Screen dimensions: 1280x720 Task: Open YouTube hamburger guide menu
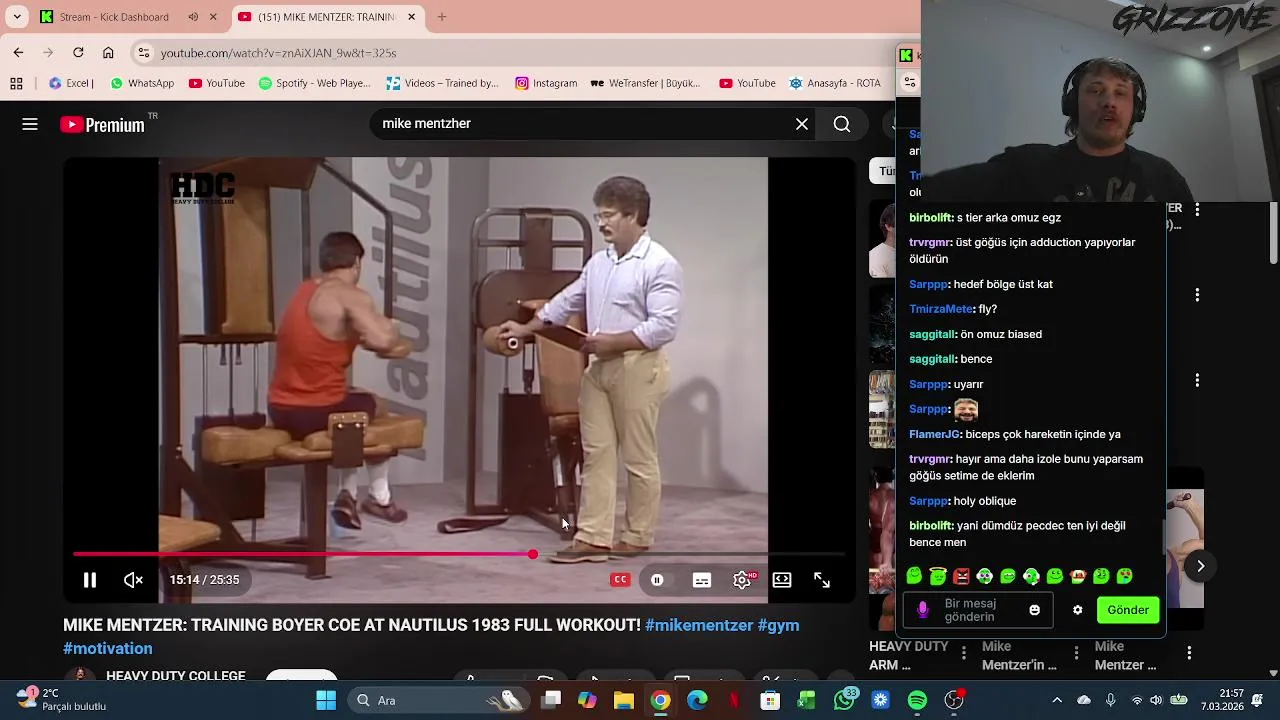click(x=30, y=124)
